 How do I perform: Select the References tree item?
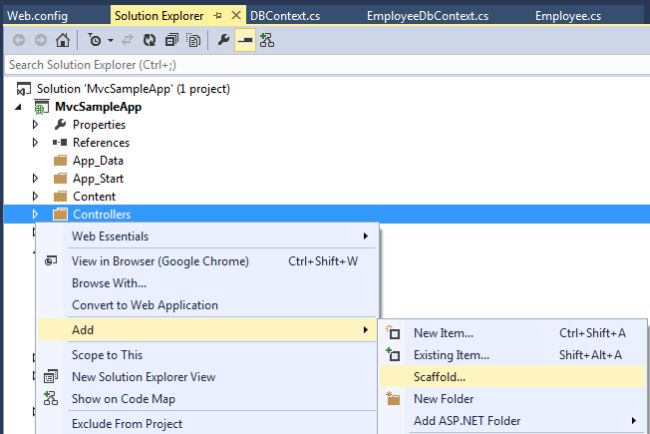(101, 143)
